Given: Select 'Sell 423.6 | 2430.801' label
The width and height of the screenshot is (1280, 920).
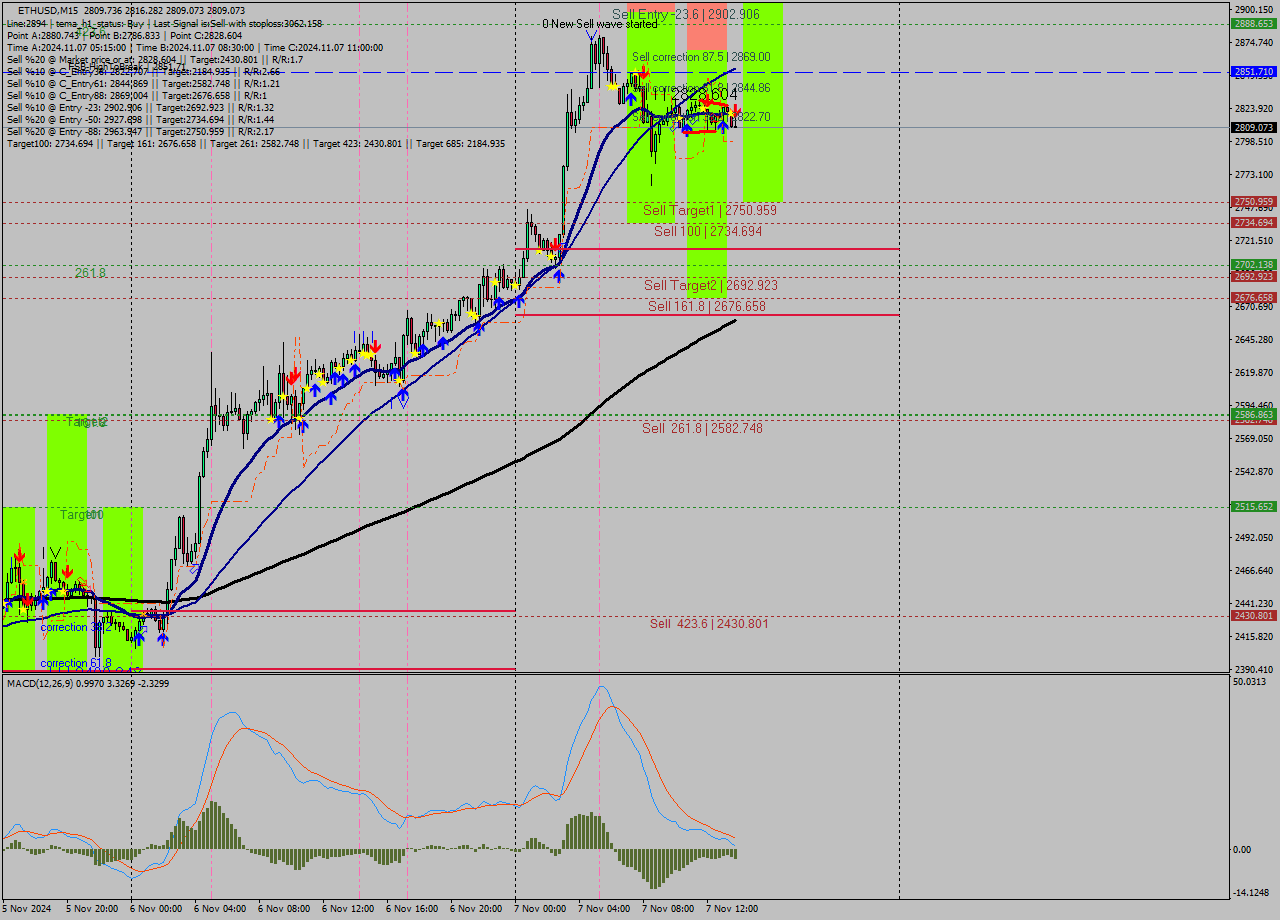Looking at the screenshot, I should (x=709, y=623).
